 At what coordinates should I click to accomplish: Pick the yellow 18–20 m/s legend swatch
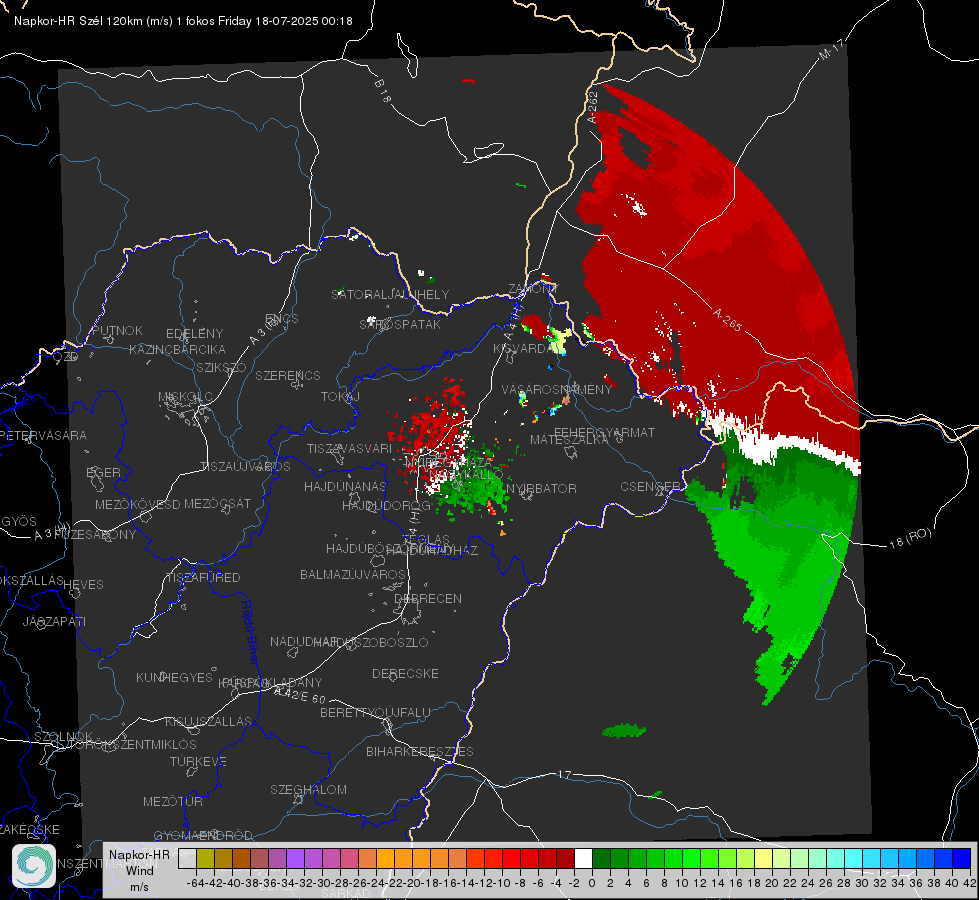(763, 858)
